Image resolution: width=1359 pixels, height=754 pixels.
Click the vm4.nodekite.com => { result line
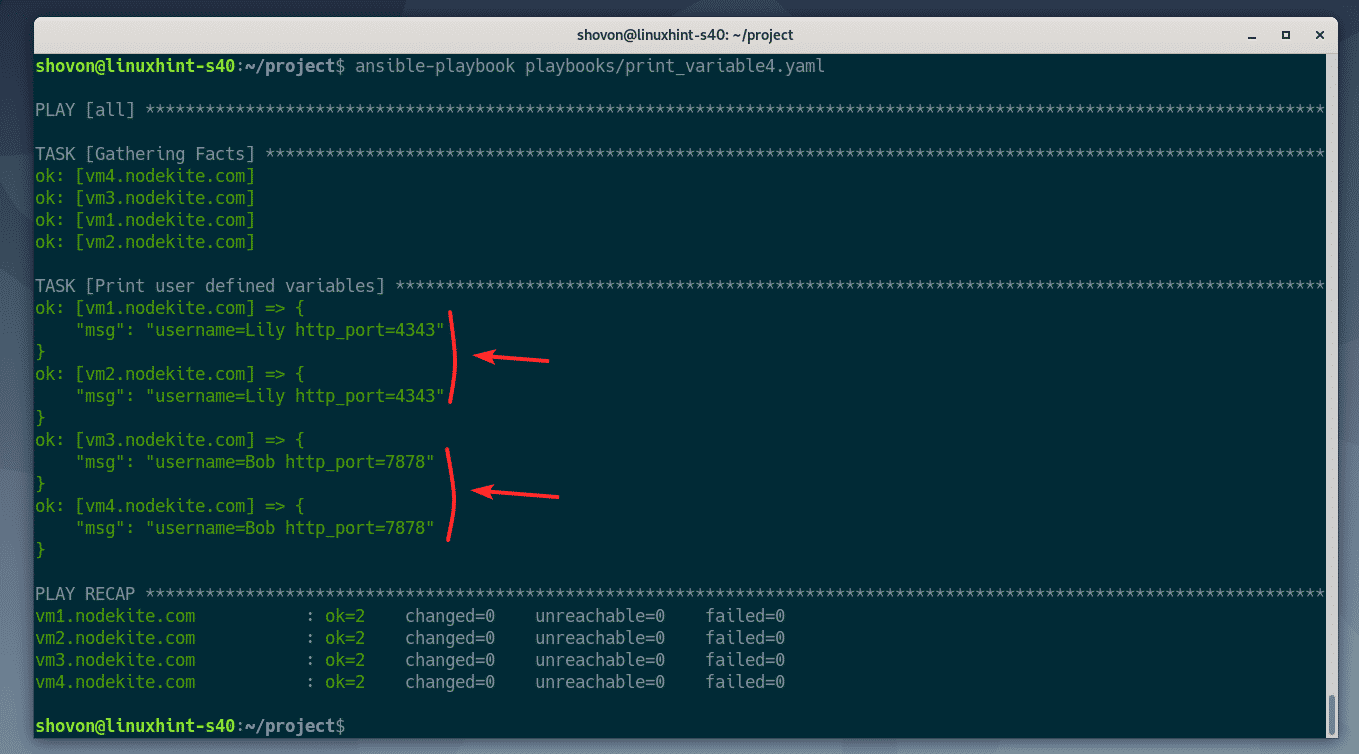pyautogui.click(x=170, y=506)
